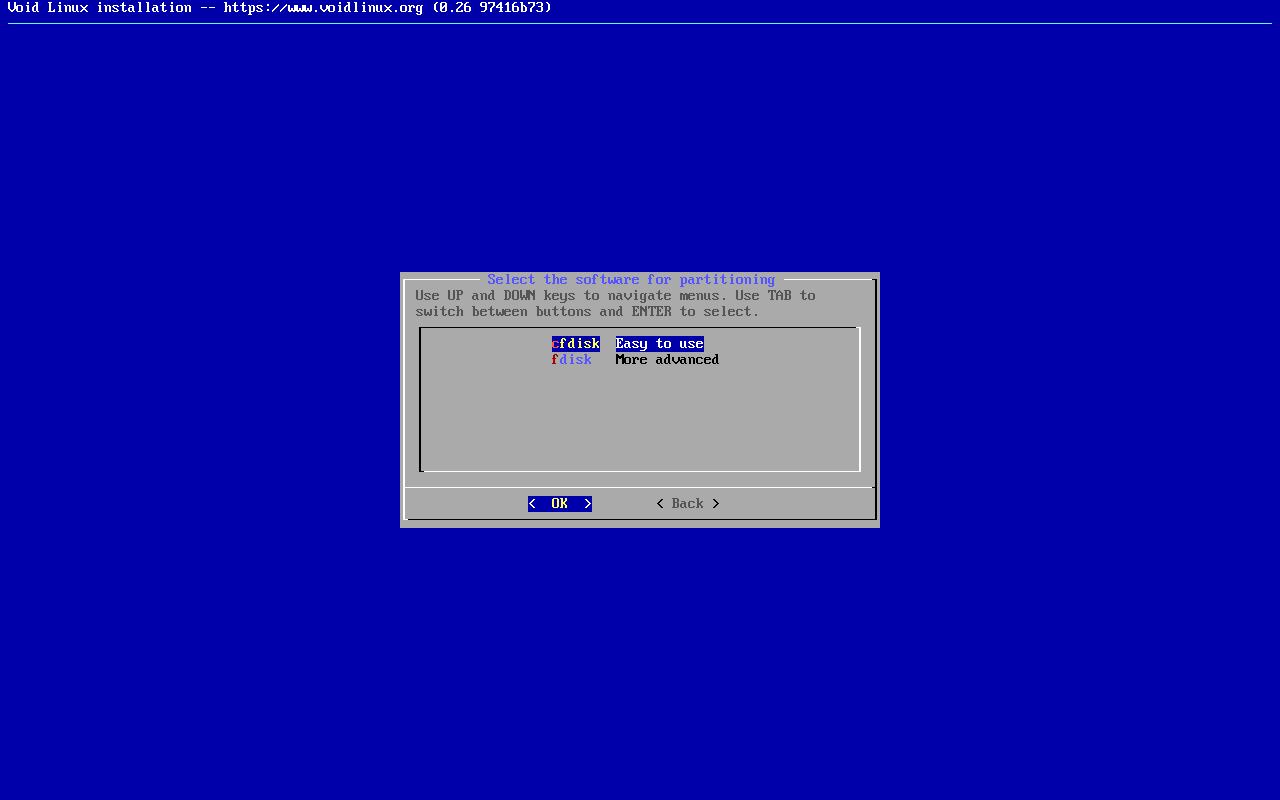Click the "Easy to use" description
Viewport: 1280px width, 800px height.
pos(660,344)
